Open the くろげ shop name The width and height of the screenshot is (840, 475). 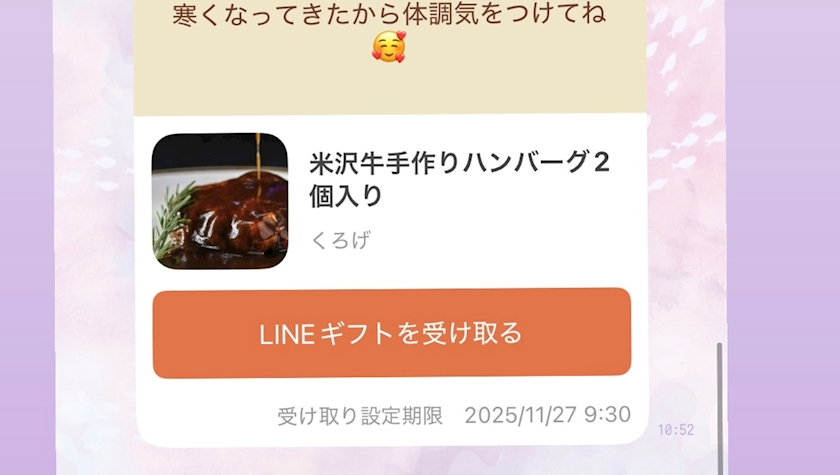[x=340, y=240]
